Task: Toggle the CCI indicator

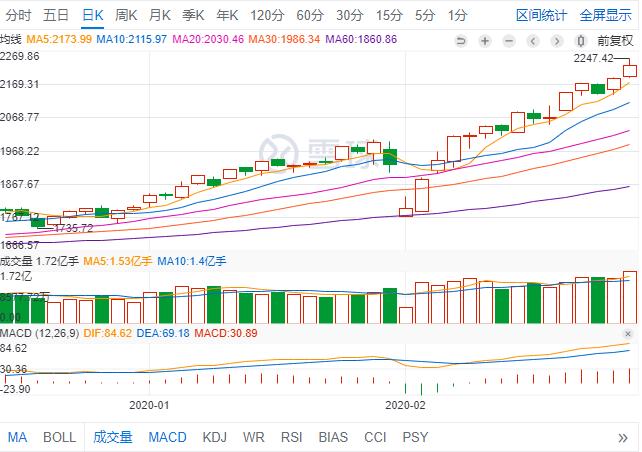Action: tap(375, 437)
